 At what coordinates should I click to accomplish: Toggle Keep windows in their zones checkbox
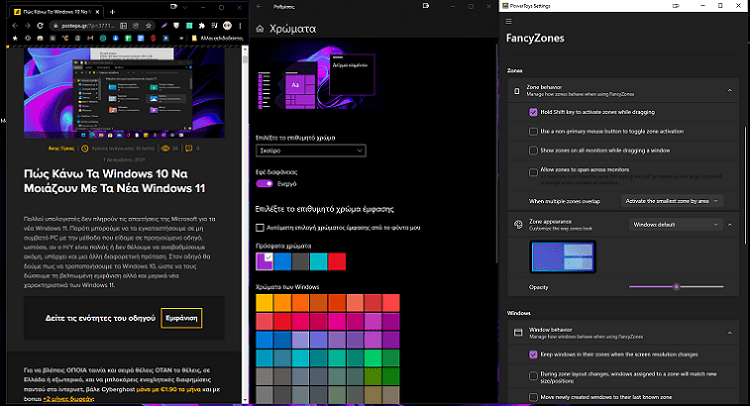pyautogui.click(x=533, y=355)
